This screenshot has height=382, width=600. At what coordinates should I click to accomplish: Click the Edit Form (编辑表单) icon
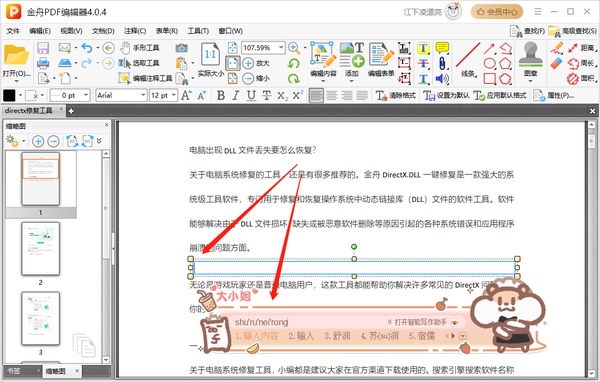coord(381,54)
